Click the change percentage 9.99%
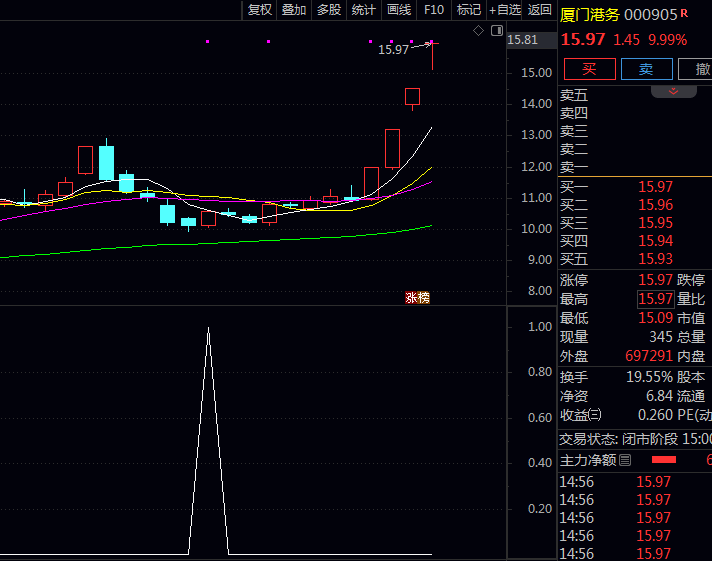Viewport: 712px width, 561px height. click(x=668, y=40)
